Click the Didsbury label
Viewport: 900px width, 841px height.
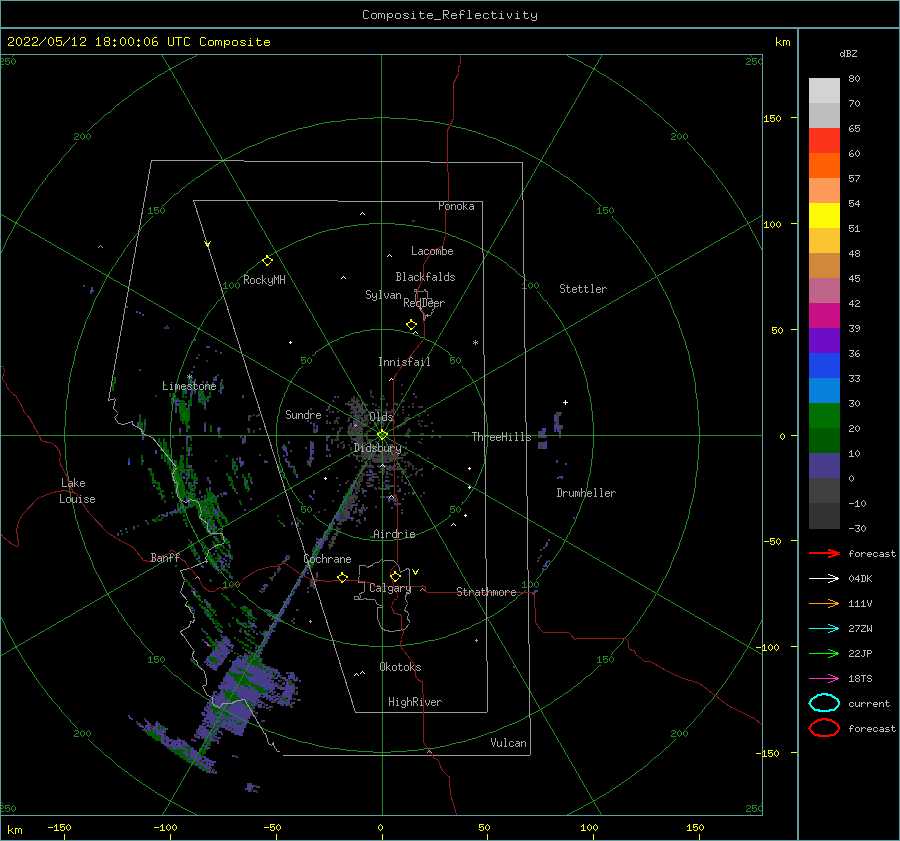378,448
